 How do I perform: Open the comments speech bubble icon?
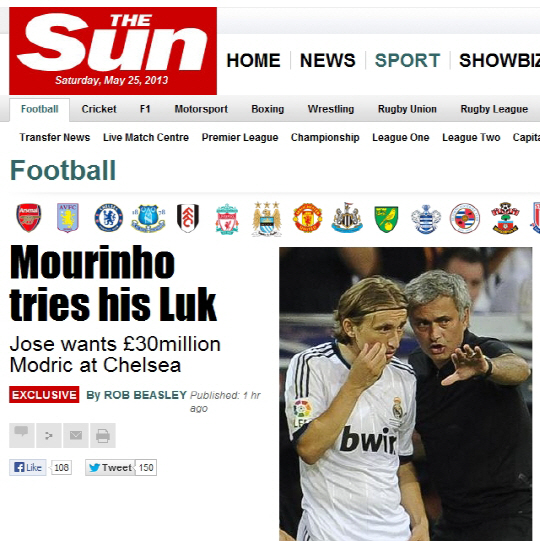21,435
